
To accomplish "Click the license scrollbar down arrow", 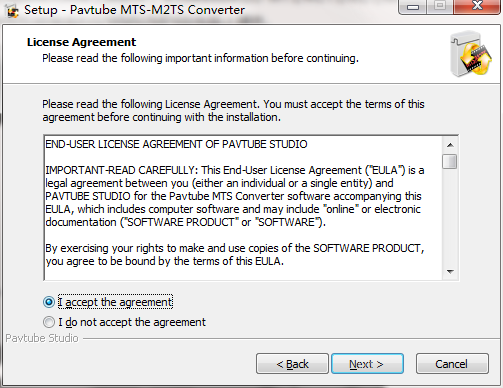I will [x=450, y=271].
